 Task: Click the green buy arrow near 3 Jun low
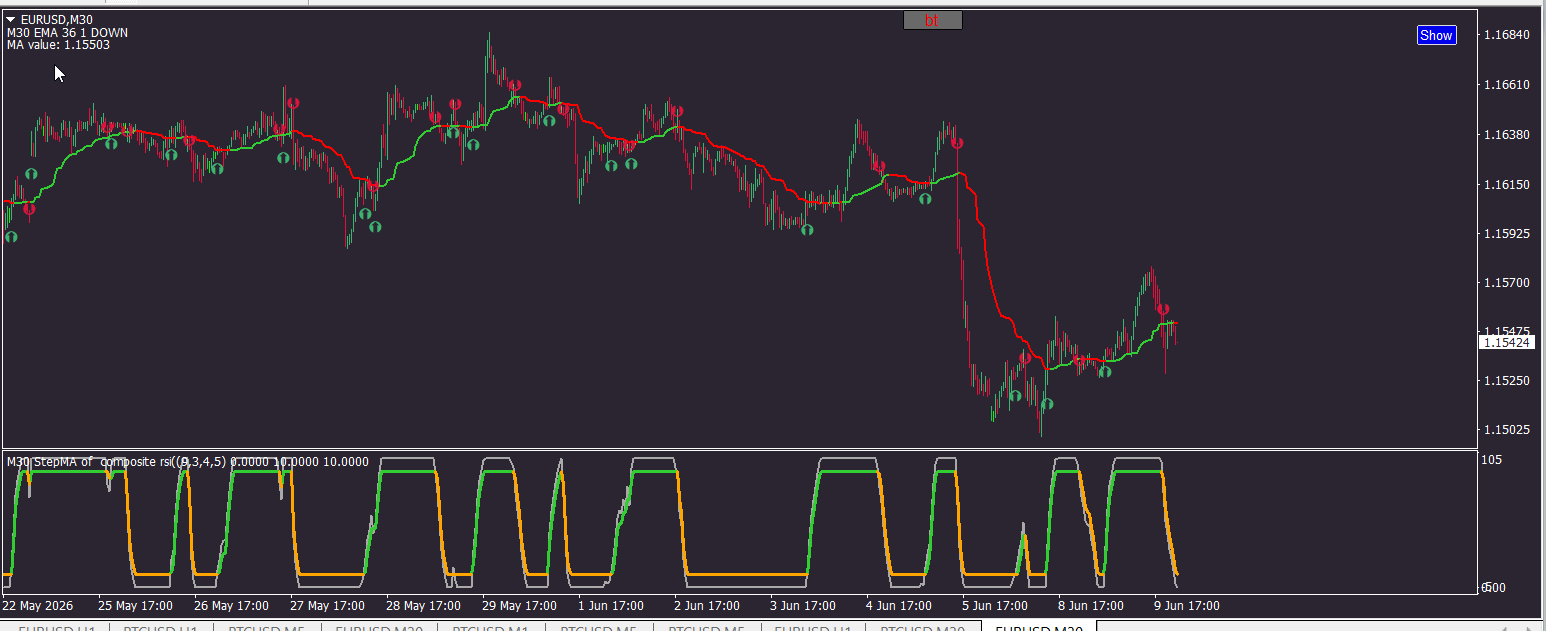coord(807,230)
